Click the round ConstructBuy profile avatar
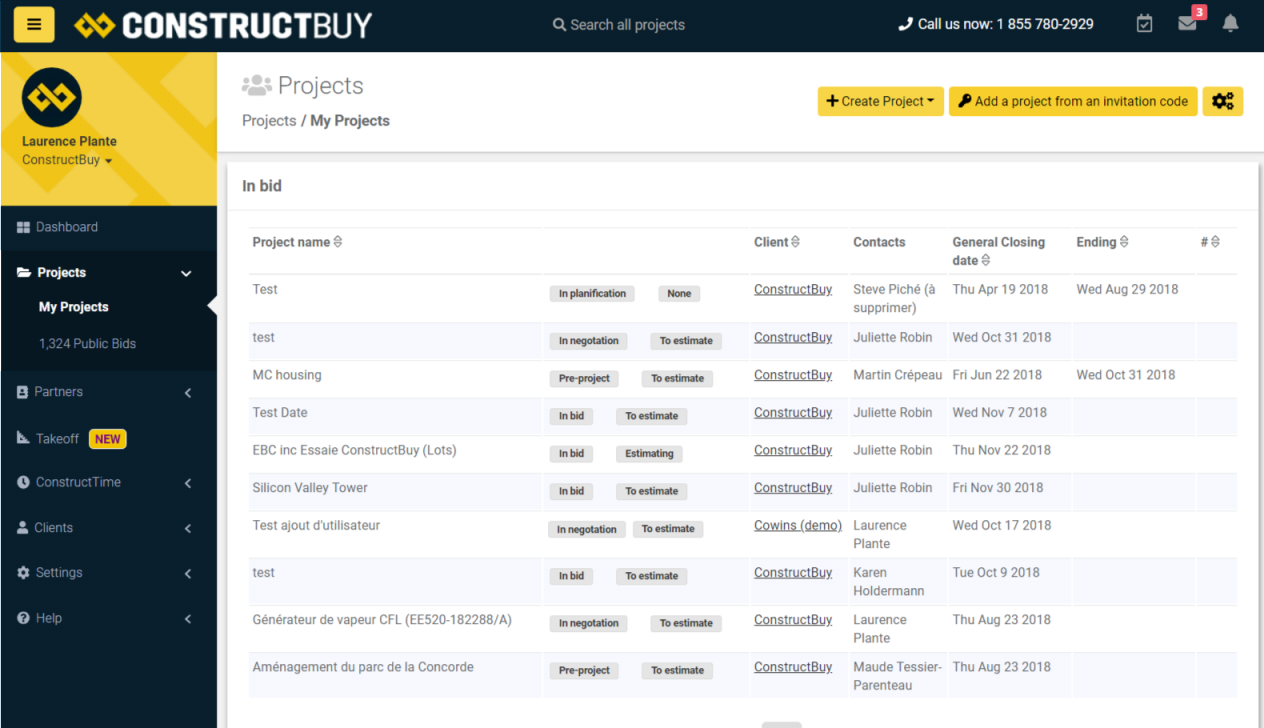This screenshot has height=728, width=1264. (x=51, y=97)
